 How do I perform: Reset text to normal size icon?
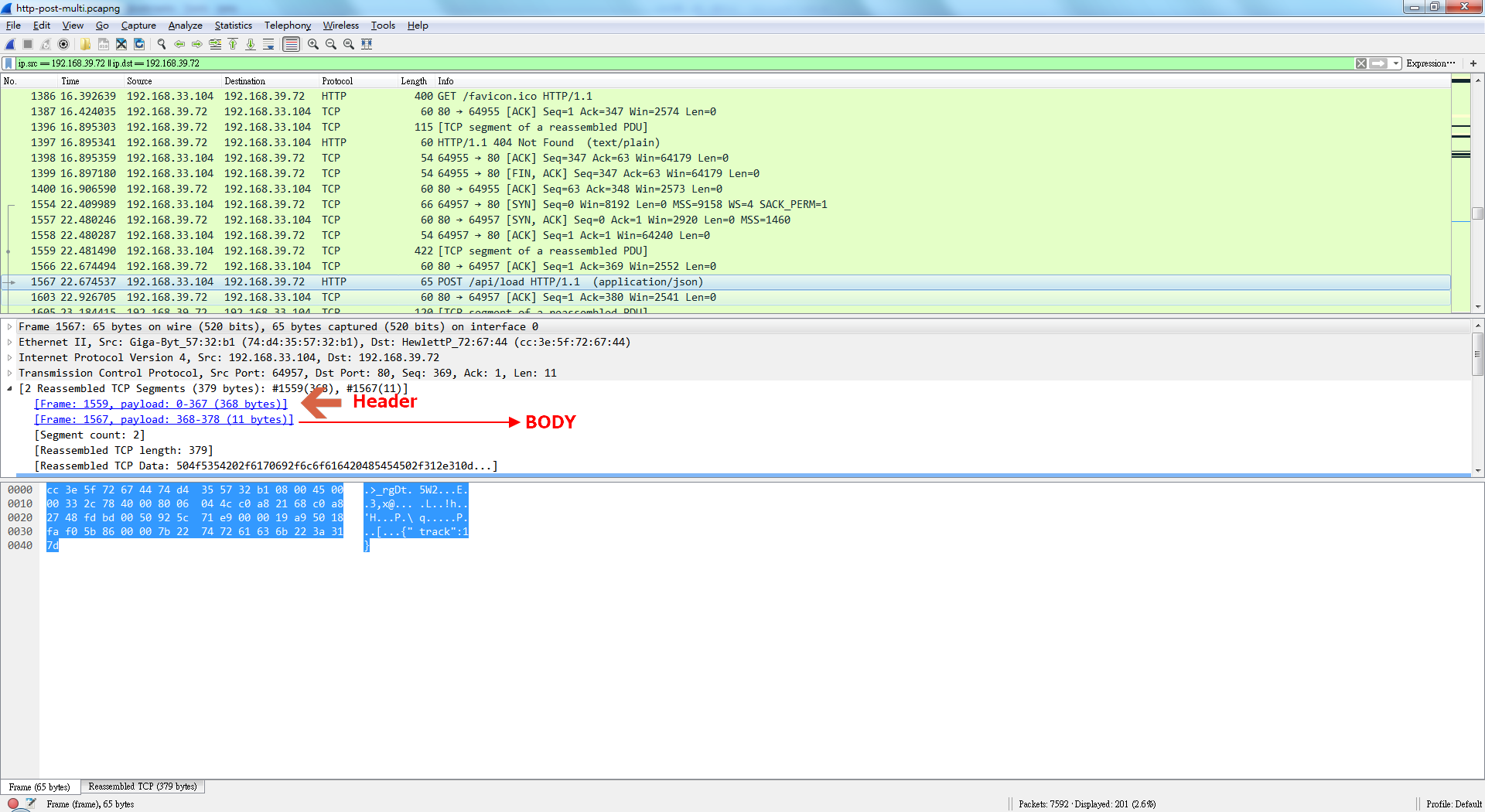[x=349, y=44]
